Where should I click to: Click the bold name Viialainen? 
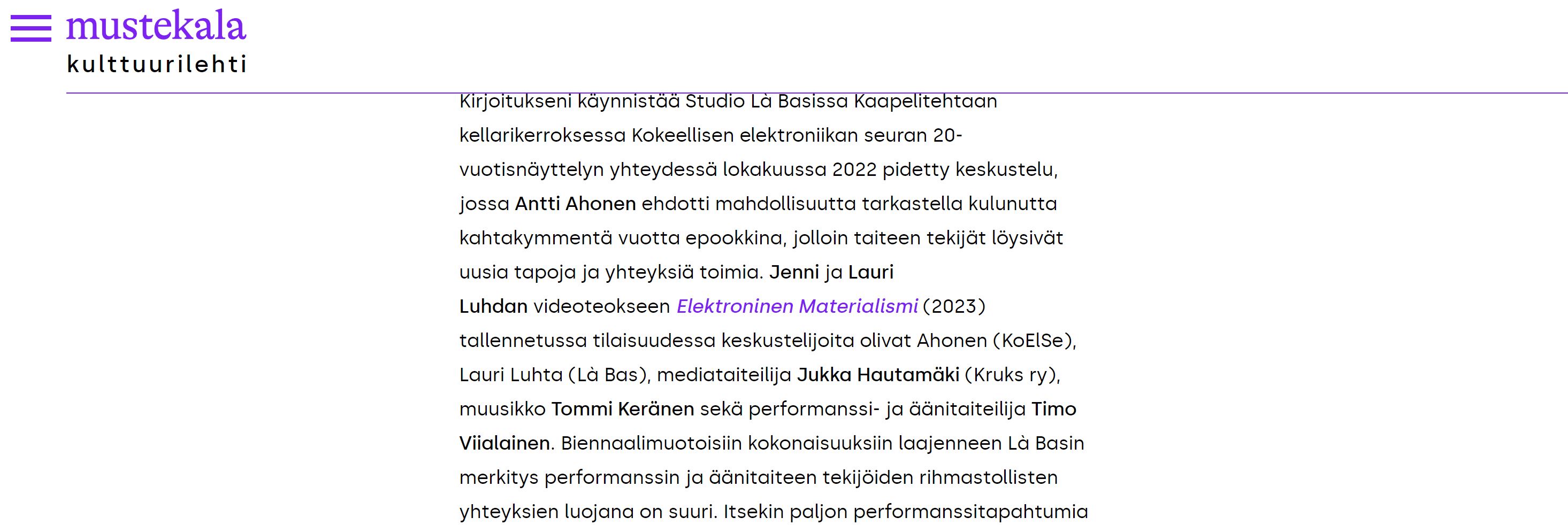(504, 443)
